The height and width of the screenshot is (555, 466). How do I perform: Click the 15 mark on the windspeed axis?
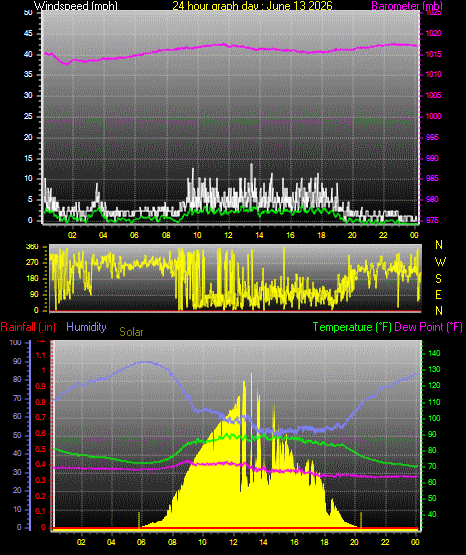click(28, 158)
